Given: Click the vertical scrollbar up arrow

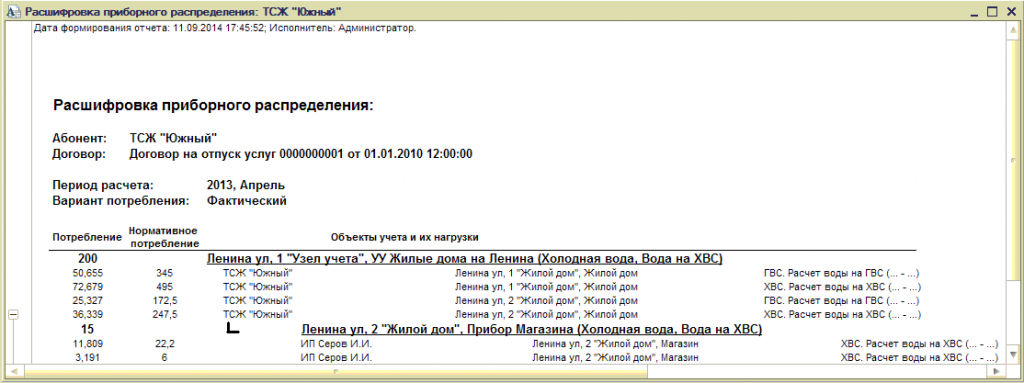Looking at the screenshot, I should (1012, 29).
